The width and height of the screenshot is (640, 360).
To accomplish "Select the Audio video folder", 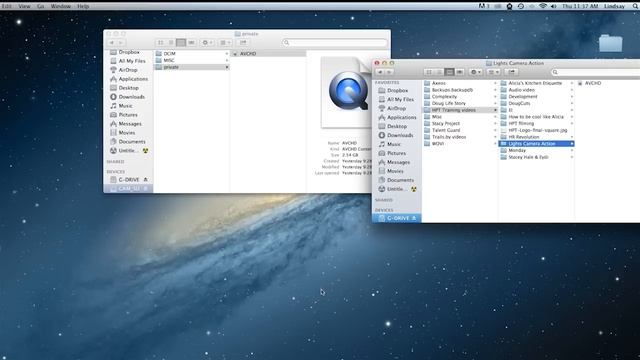I will 536,90.
